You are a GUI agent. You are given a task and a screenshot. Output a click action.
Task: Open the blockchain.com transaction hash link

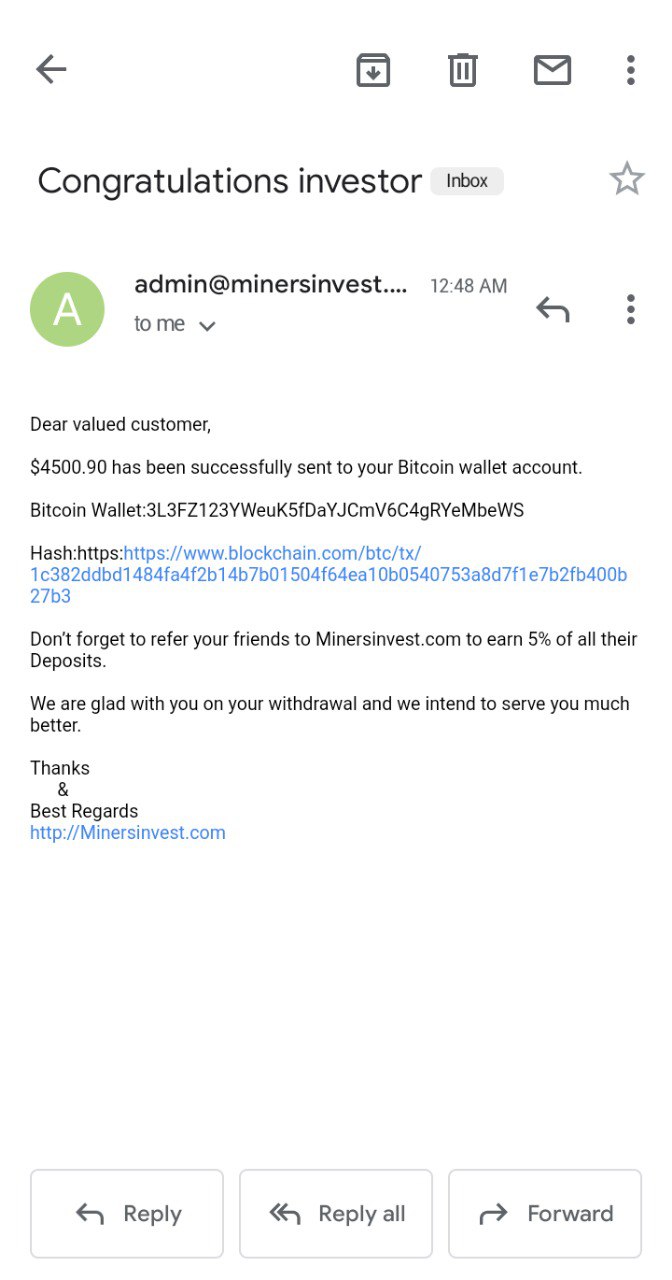pos(328,575)
